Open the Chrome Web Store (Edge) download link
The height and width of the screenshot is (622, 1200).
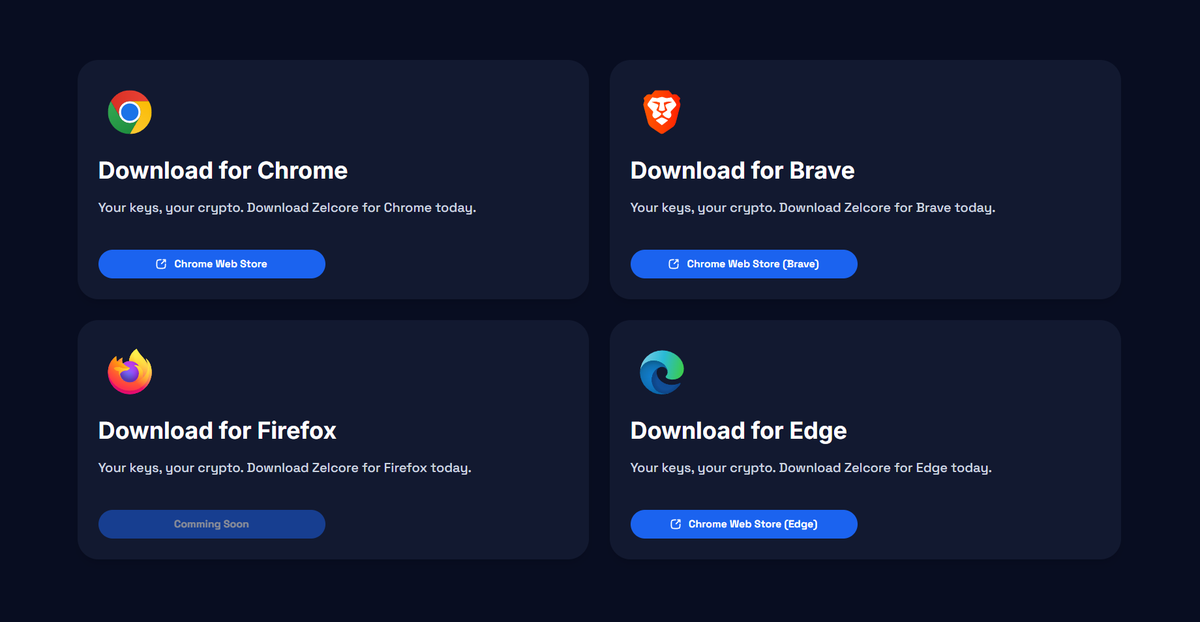point(743,523)
